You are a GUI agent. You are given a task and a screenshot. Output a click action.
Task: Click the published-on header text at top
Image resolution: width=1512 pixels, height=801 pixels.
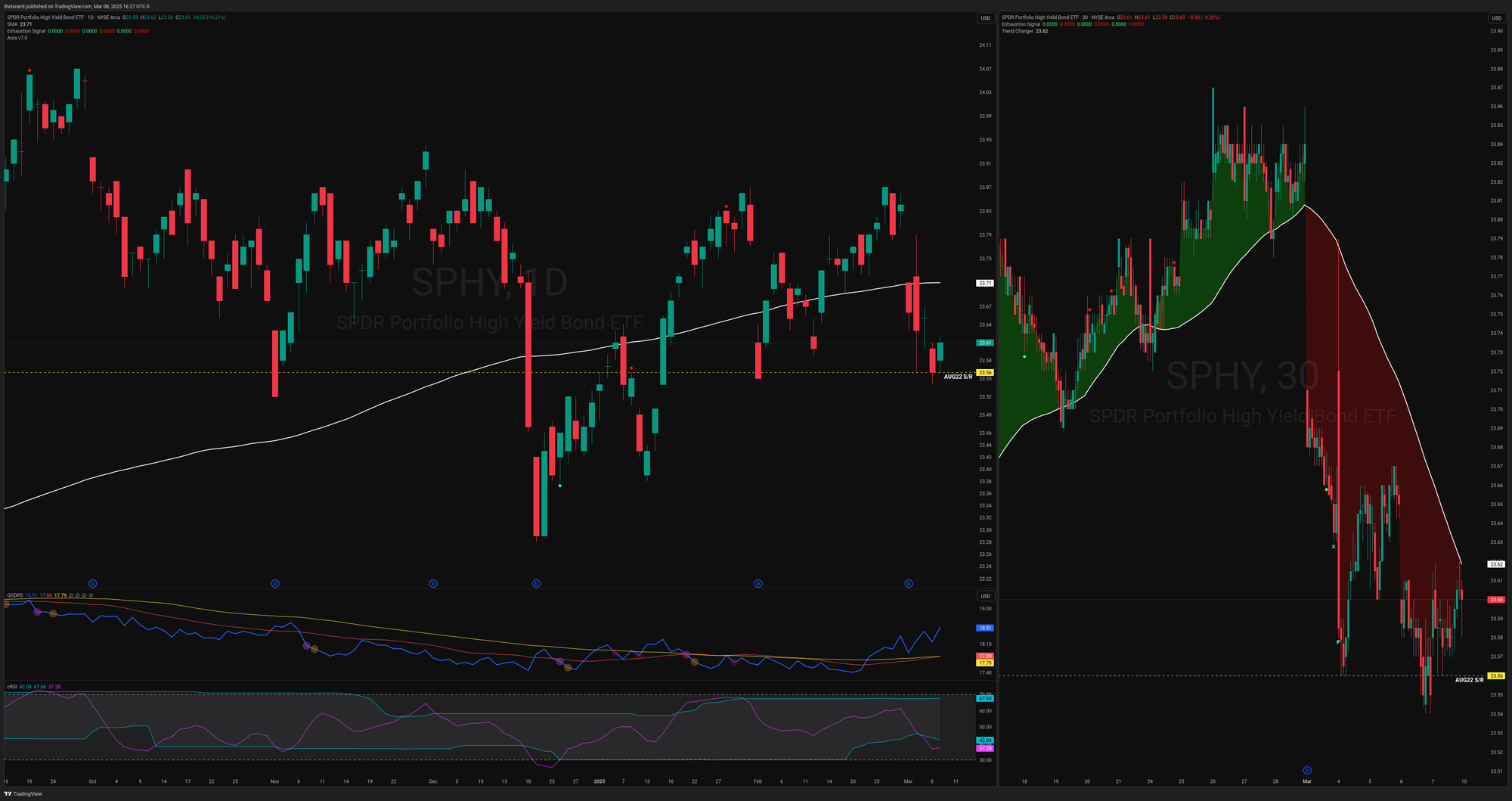click(x=76, y=6)
